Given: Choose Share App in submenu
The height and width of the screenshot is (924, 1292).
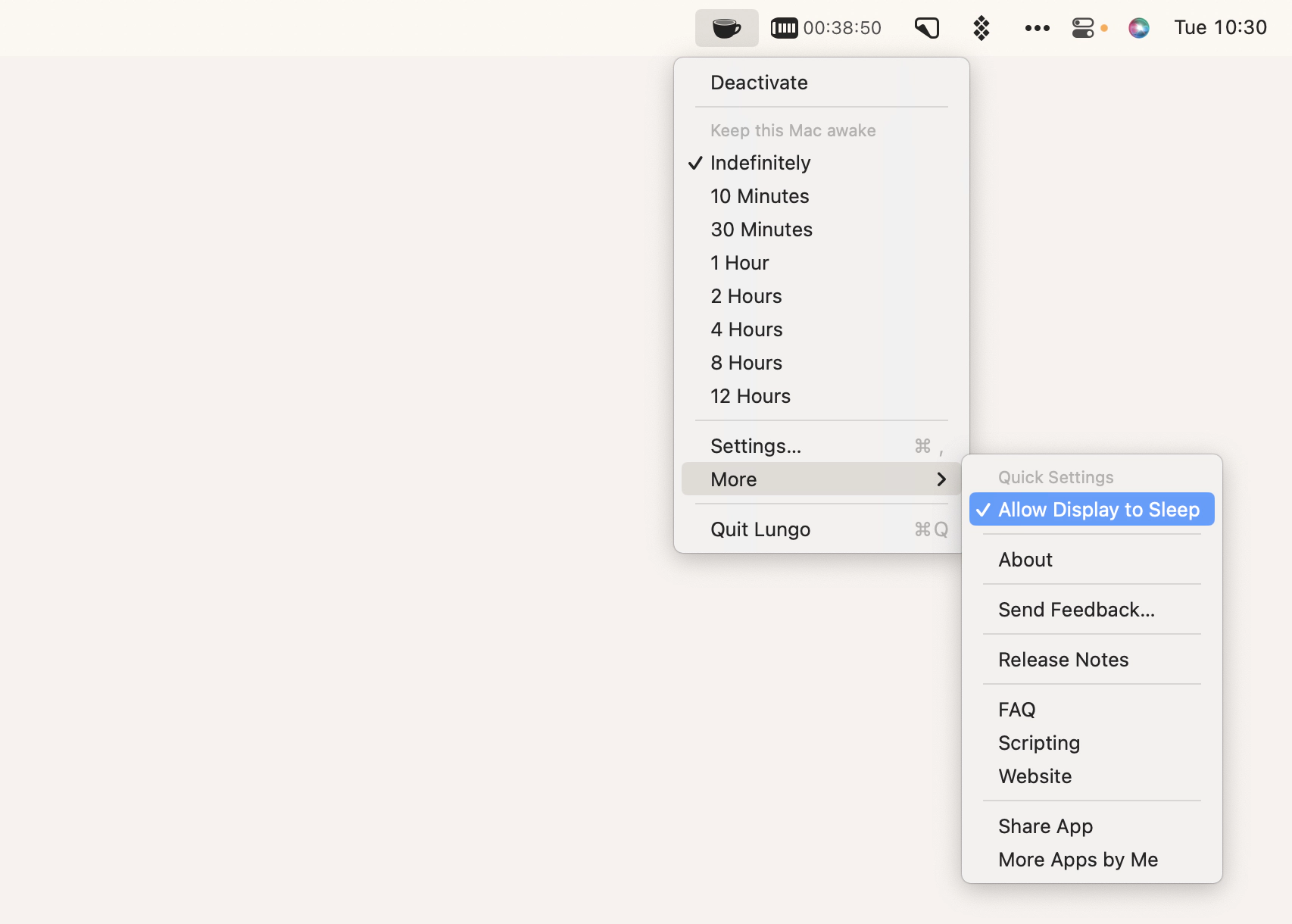Looking at the screenshot, I should (x=1091, y=826).
